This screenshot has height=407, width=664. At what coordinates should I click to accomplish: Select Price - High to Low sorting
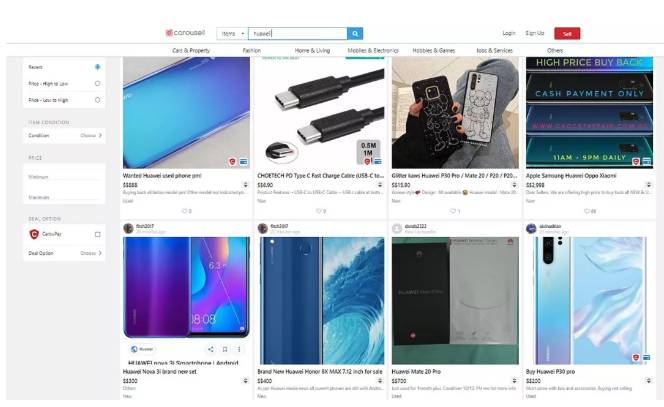pyautogui.click(x=97, y=83)
